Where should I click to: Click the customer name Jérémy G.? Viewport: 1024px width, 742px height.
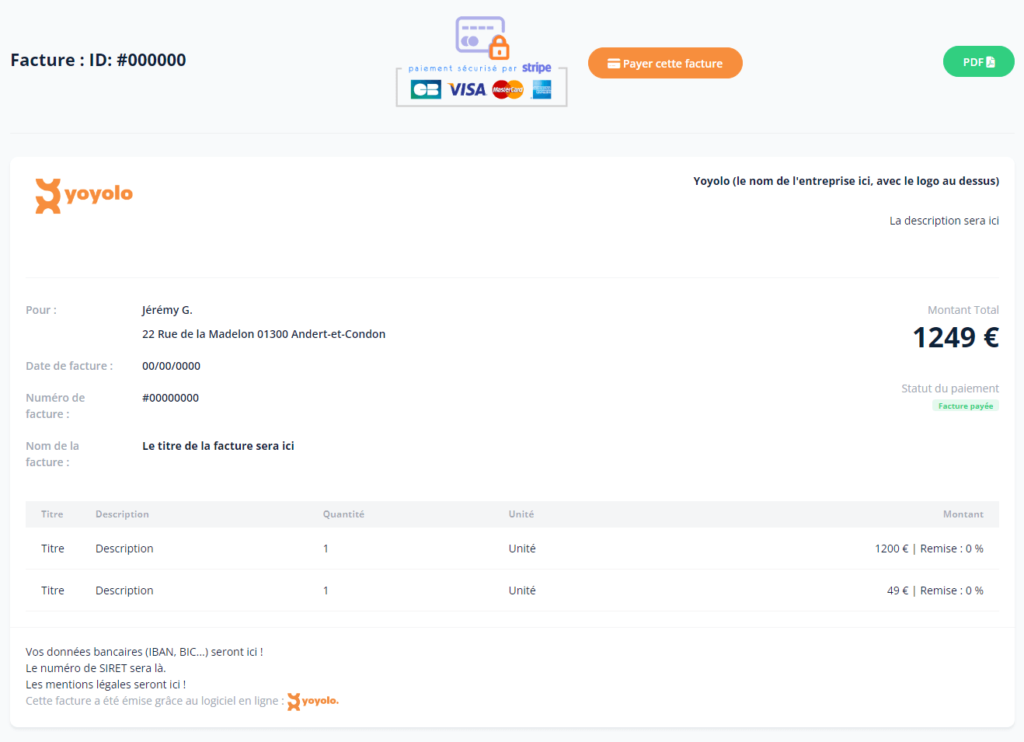coord(167,310)
